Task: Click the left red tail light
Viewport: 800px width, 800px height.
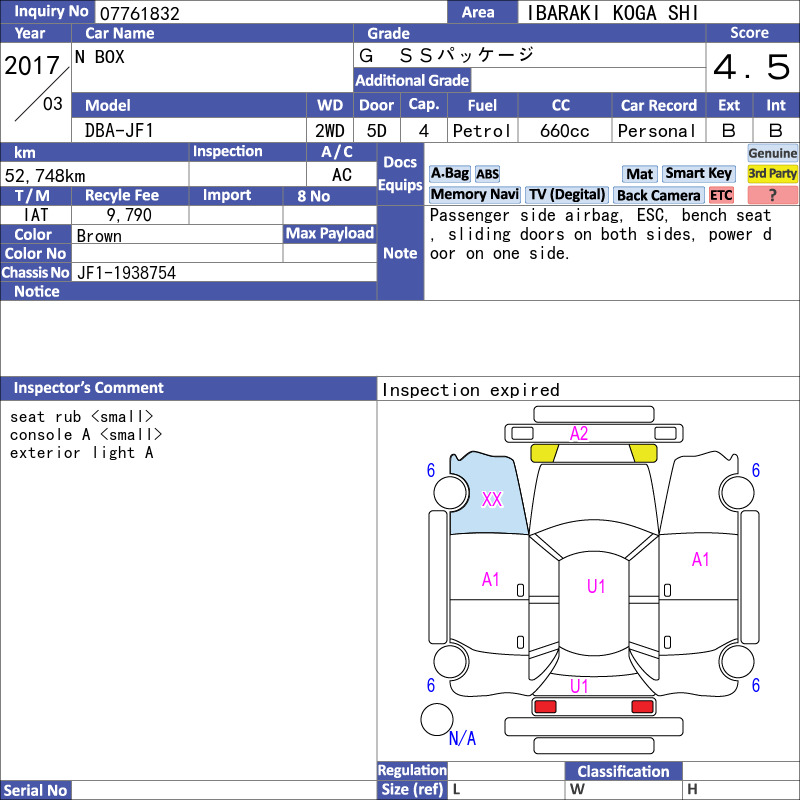Action: 544,707
